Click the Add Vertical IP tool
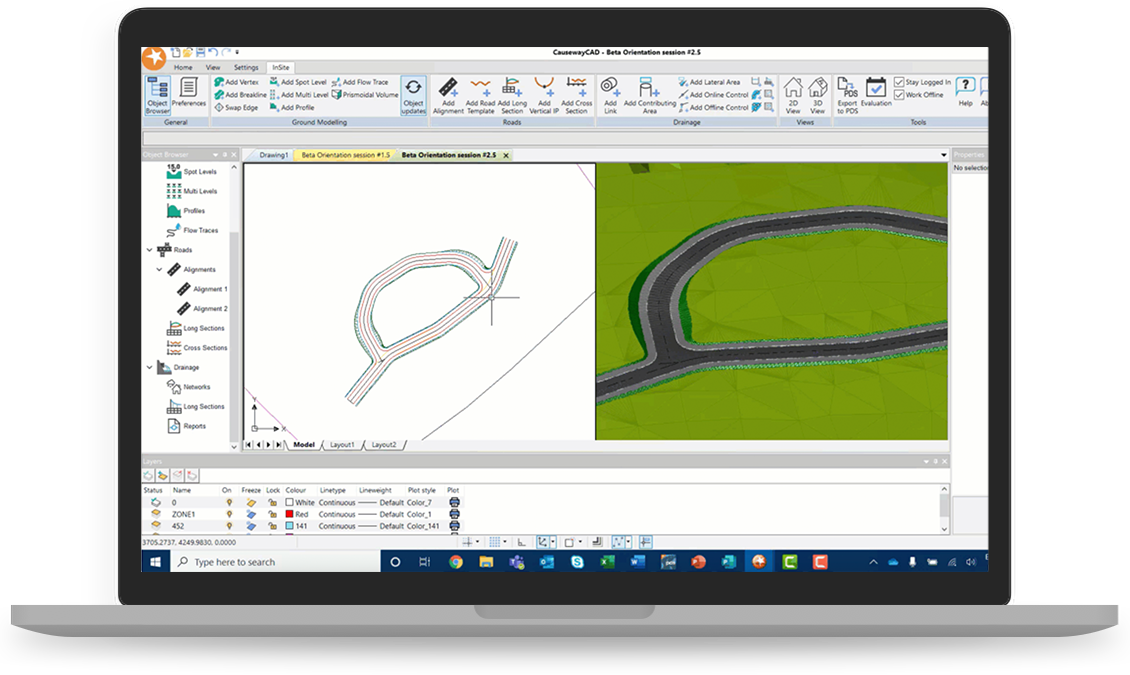The width and height of the screenshot is (1130, 675). click(x=546, y=93)
